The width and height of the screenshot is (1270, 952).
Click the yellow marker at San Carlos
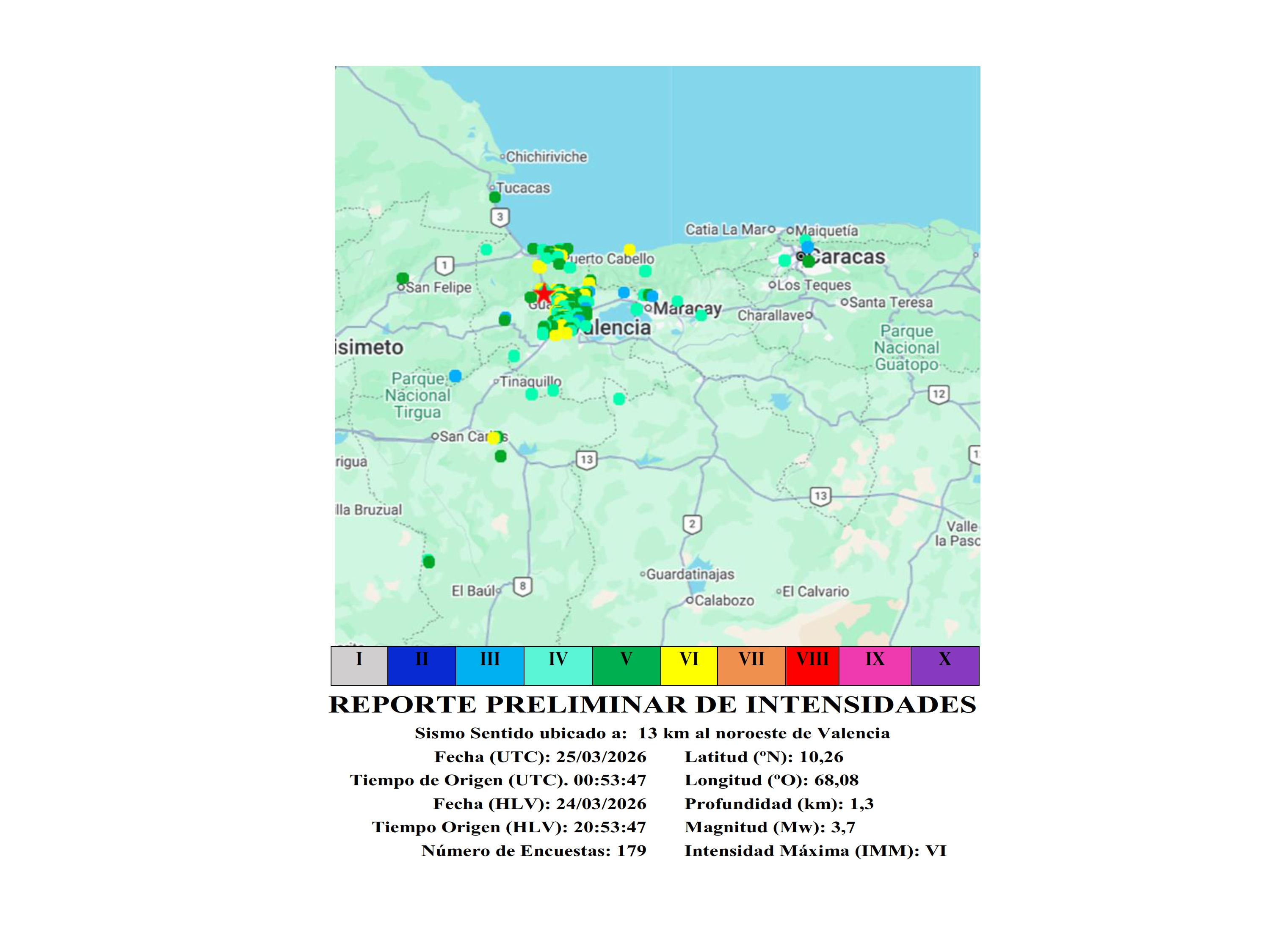point(493,438)
